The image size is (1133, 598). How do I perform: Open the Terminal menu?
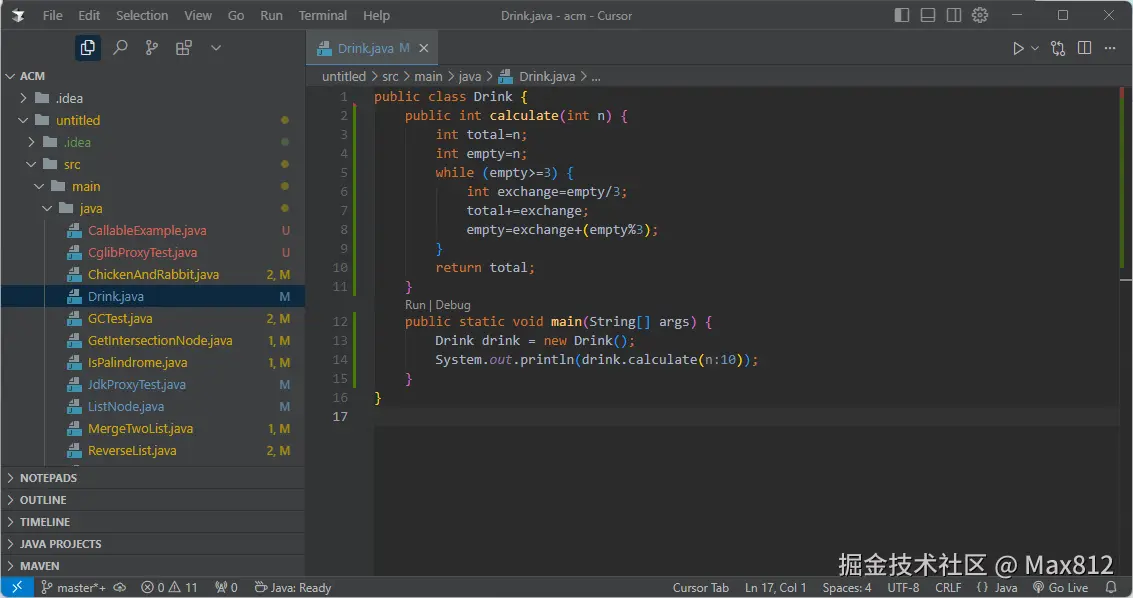[323, 15]
